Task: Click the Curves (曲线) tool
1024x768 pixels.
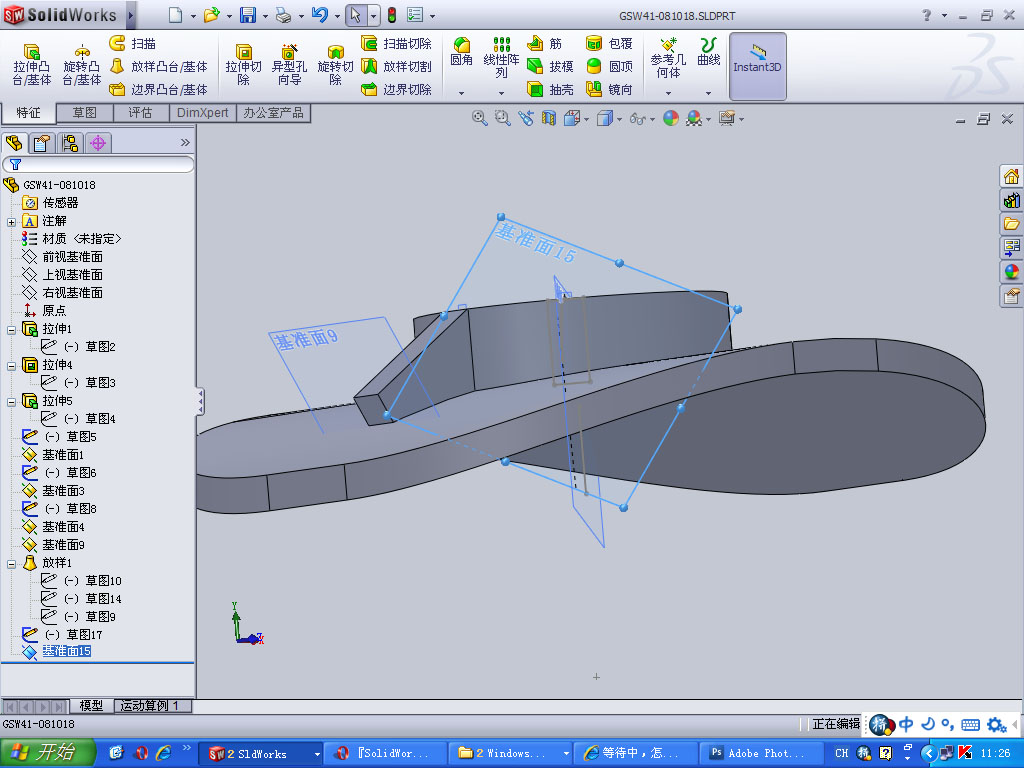Action: tap(709, 52)
